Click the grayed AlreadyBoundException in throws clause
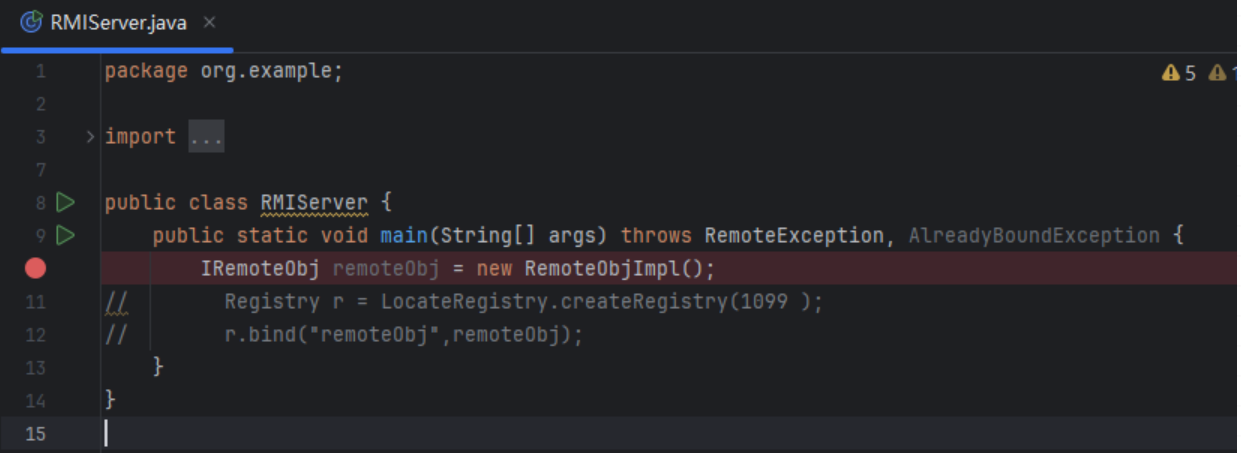The width and height of the screenshot is (1241, 453). tap(1033, 236)
